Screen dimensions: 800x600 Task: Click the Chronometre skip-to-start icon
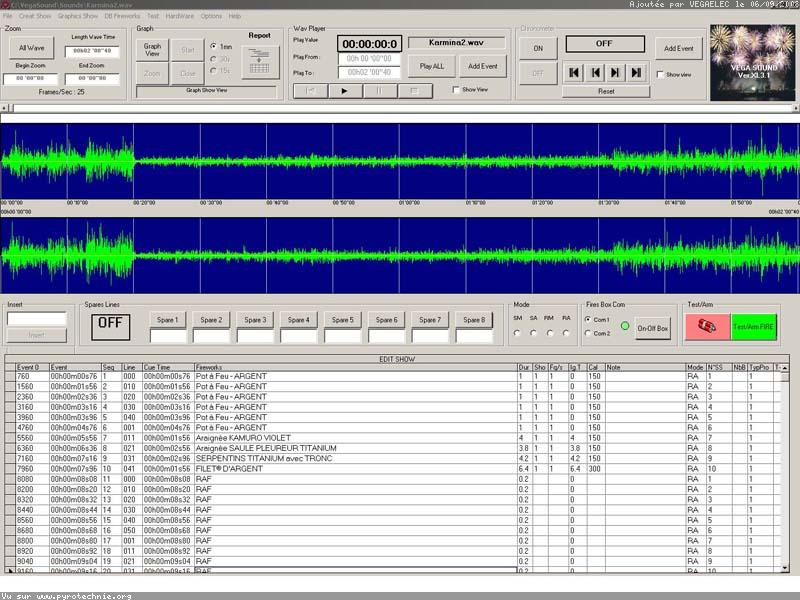click(x=574, y=72)
